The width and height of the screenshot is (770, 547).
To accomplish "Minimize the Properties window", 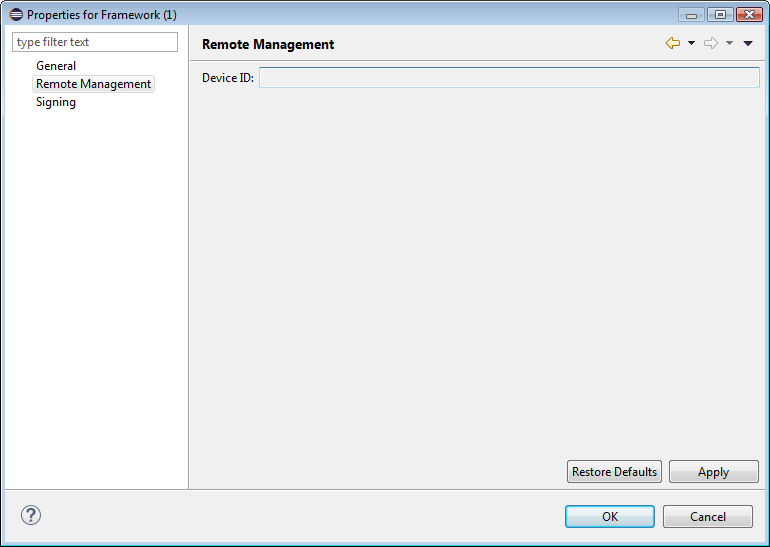I will click(692, 14).
